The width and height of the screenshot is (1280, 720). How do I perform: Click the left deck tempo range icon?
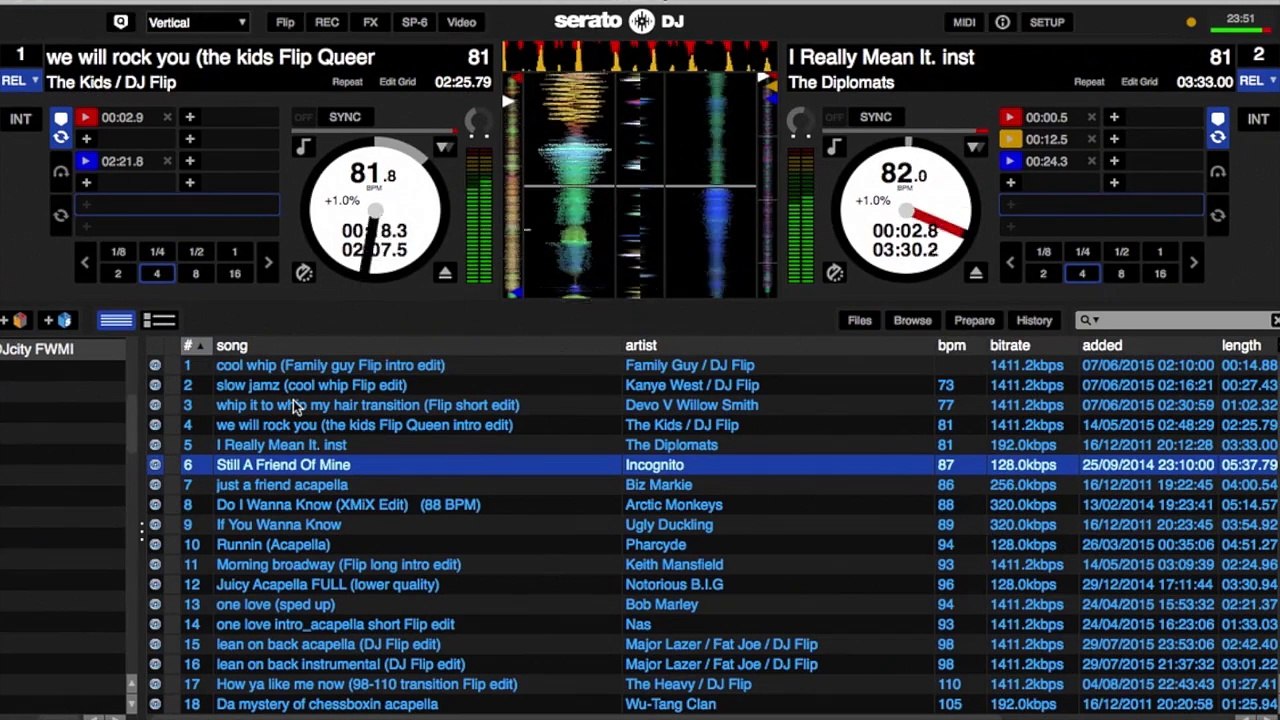coord(443,147)
